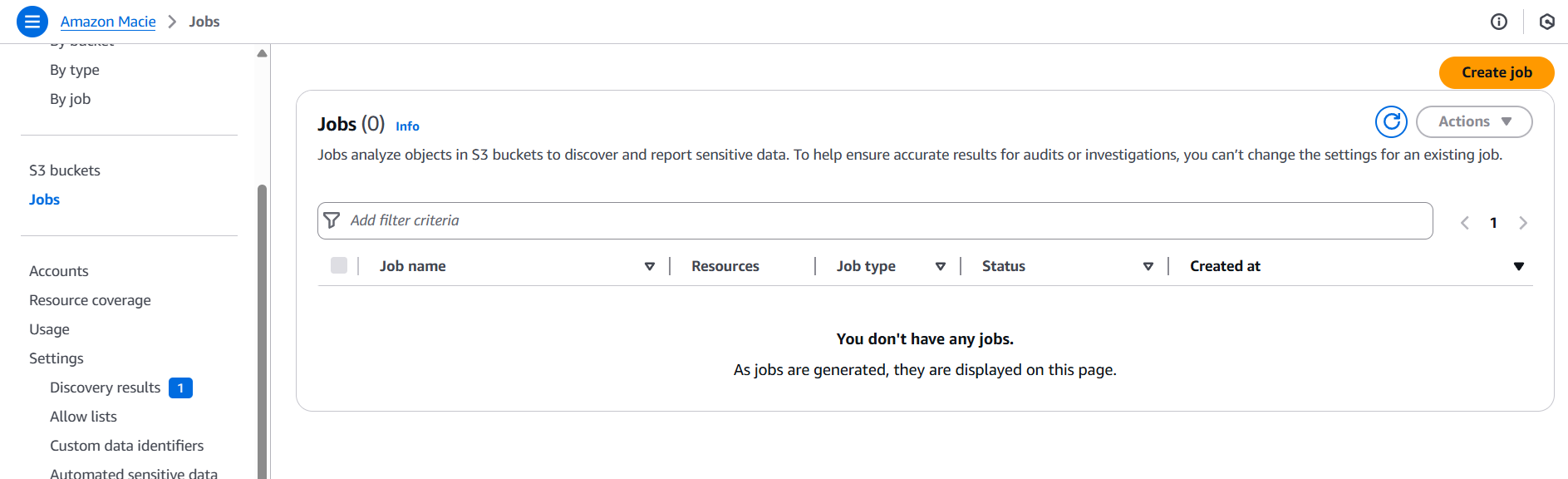The image size is (1568, 479).
Task: Open the Jobs Info link
Action: coord(407,126)
